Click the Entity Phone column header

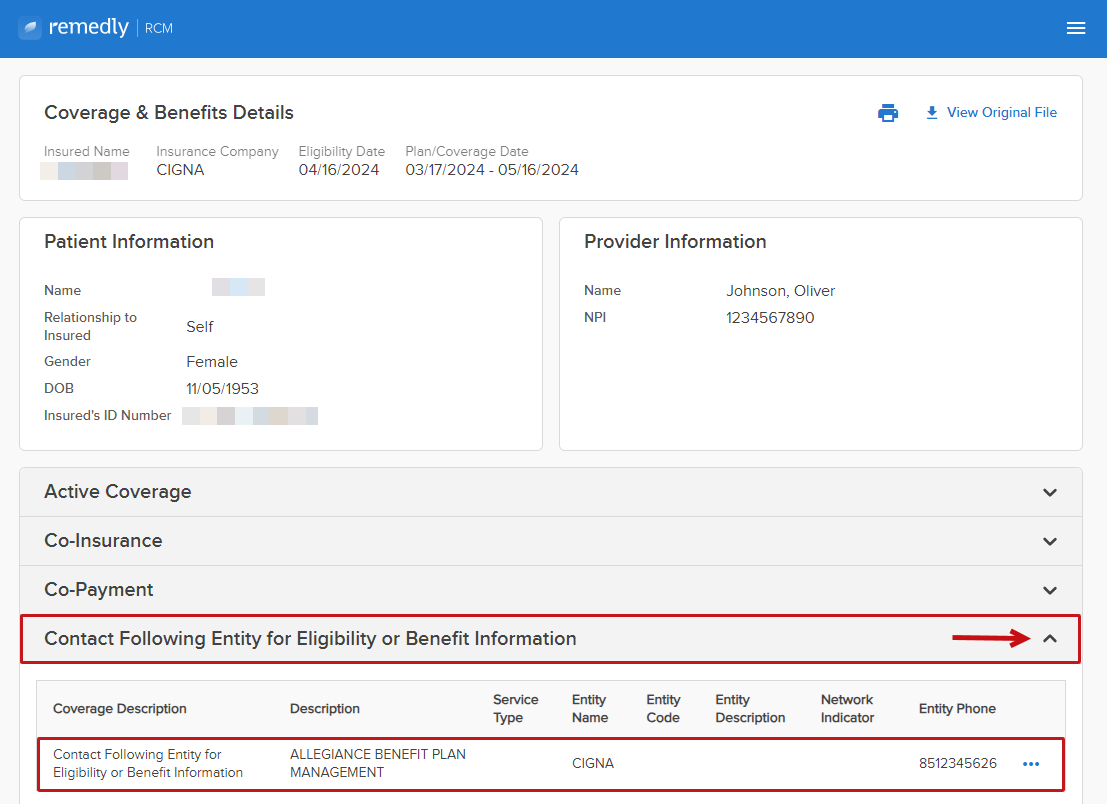pos(957,709)
